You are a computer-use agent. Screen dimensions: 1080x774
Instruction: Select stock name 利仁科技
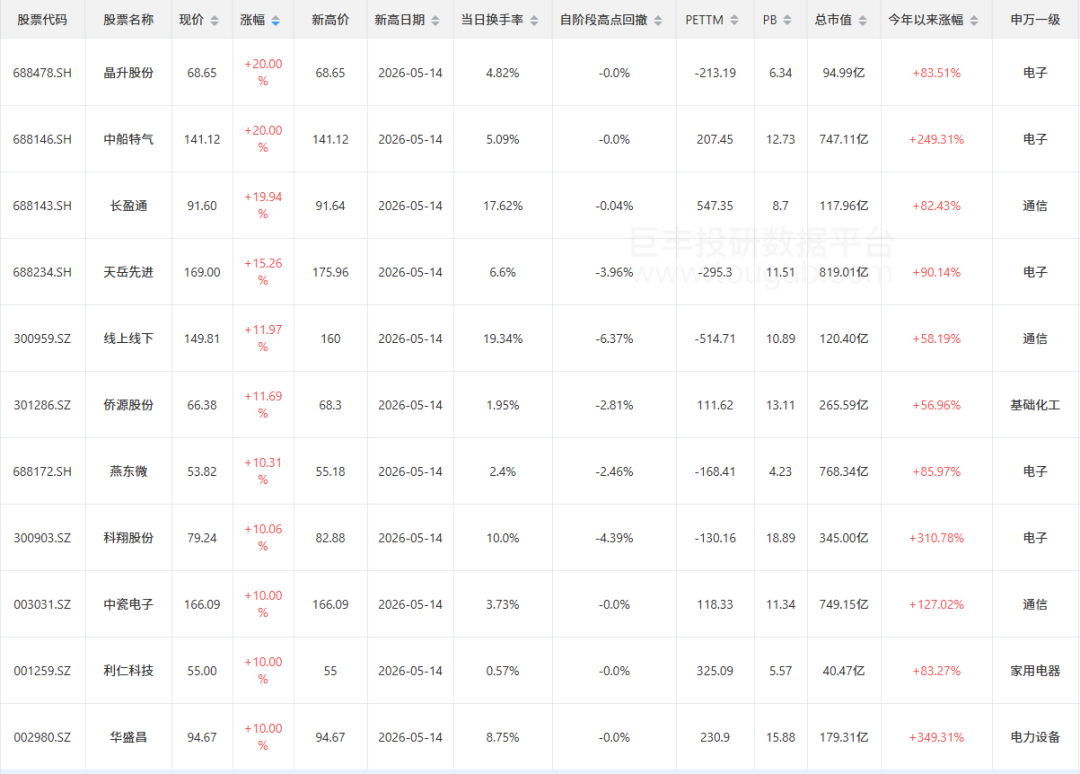[128, 671]
